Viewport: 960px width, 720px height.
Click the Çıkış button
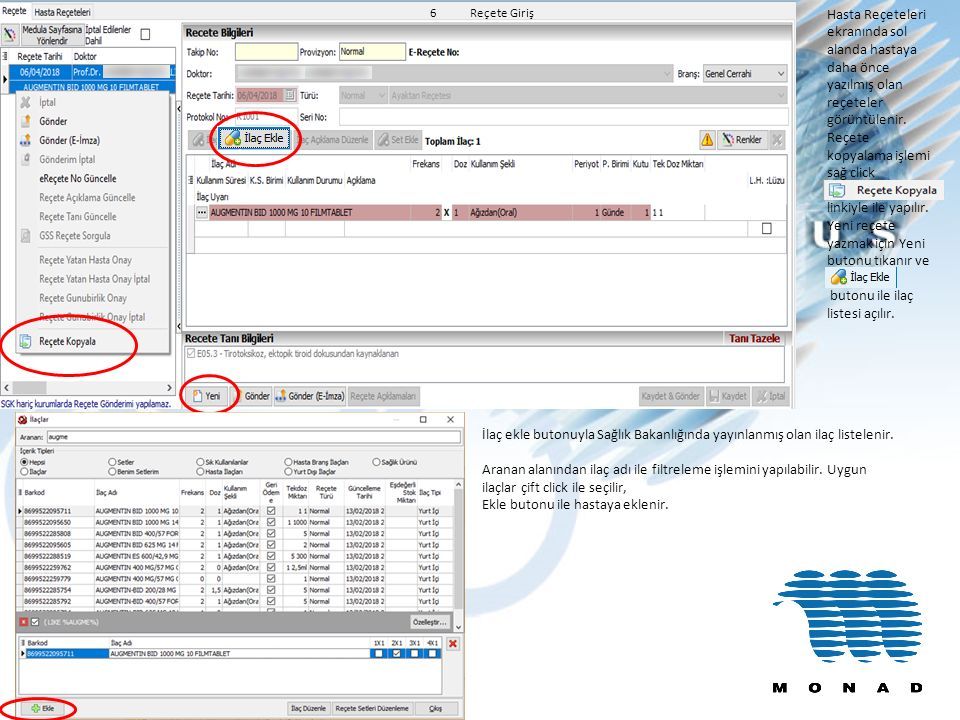point(435,708)
